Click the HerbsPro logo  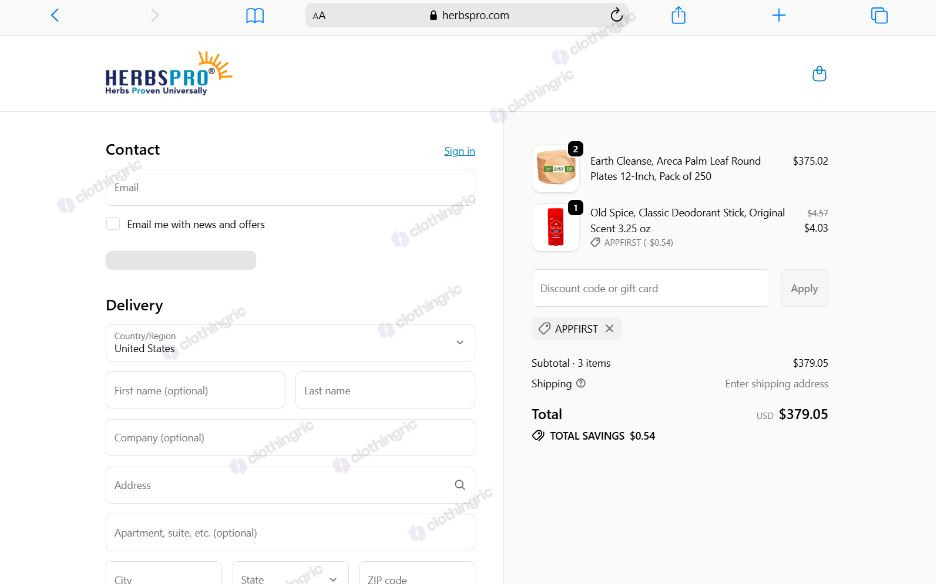(x=168, y=73)
